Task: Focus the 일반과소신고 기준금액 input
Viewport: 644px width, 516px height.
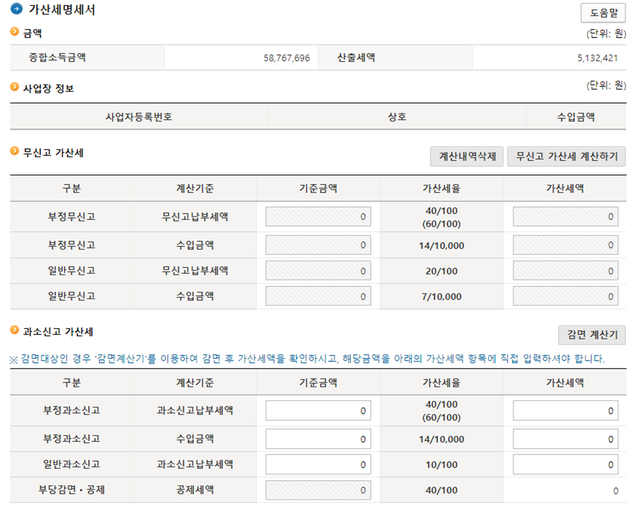Action: [x=318, y=465]
